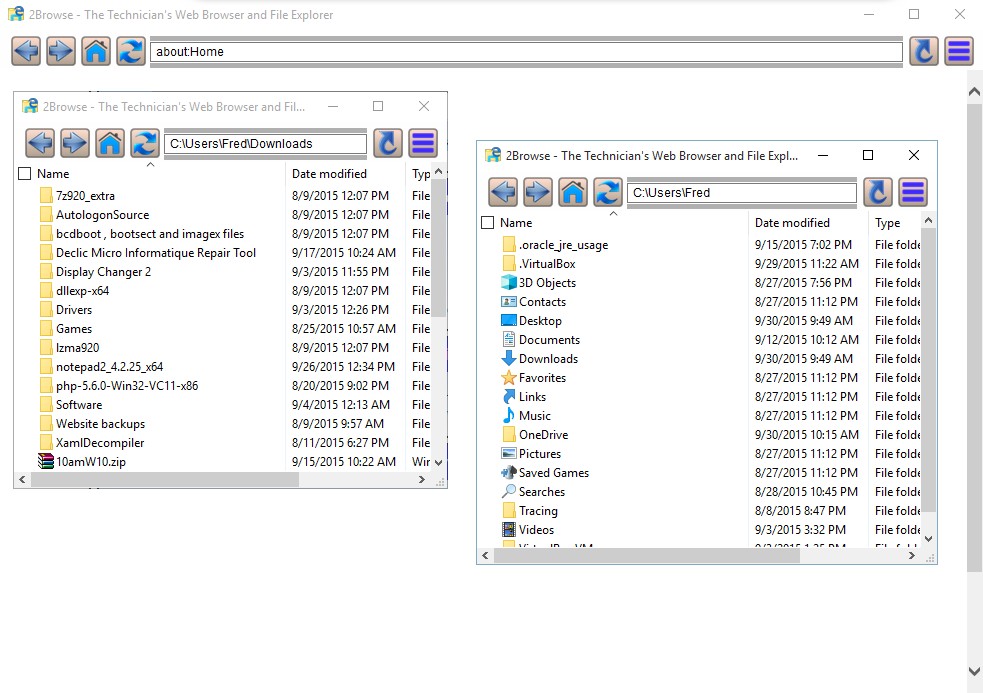
Task: Sort by Type in the C:\Users\Fred window
Action: pyautogui.click(x=887, y=223)
